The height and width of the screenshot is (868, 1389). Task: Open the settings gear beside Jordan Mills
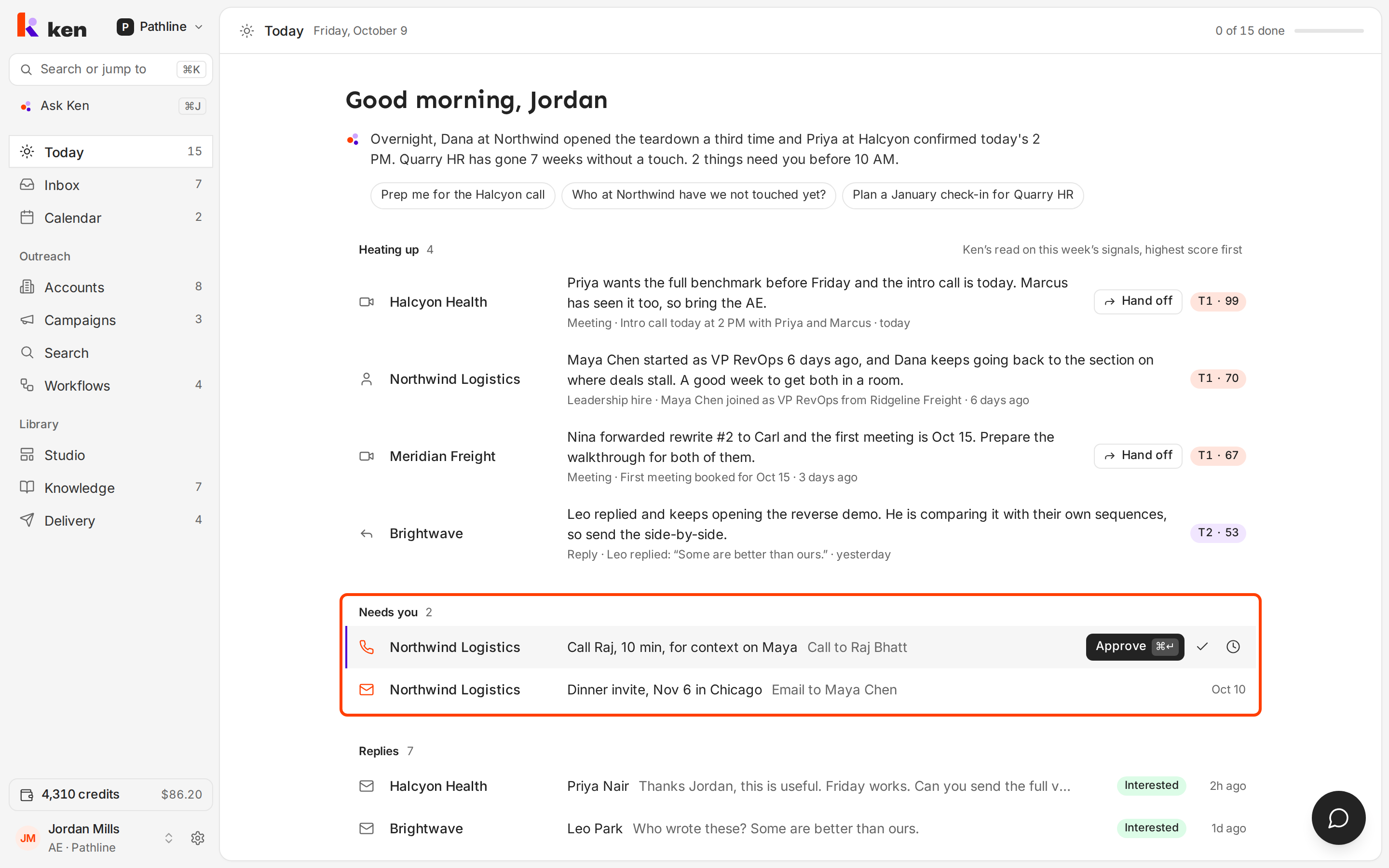197,838
